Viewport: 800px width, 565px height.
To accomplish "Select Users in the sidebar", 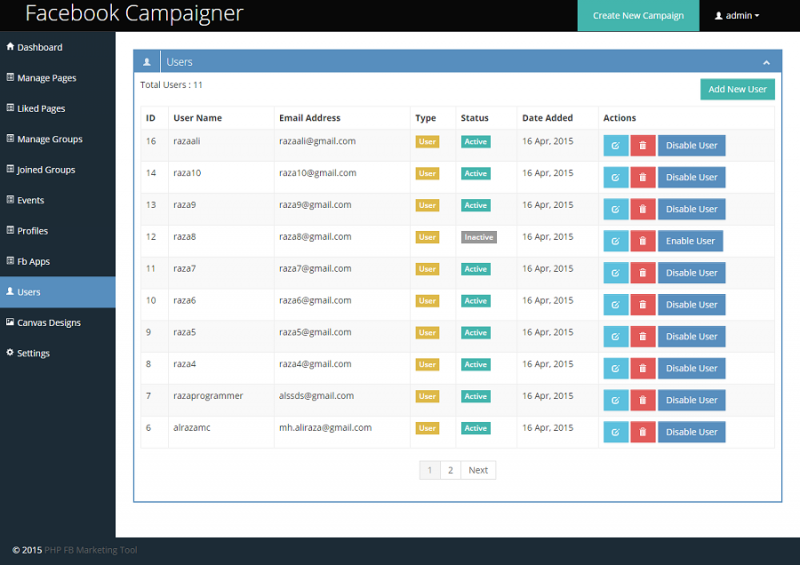I will click(58, 292).
